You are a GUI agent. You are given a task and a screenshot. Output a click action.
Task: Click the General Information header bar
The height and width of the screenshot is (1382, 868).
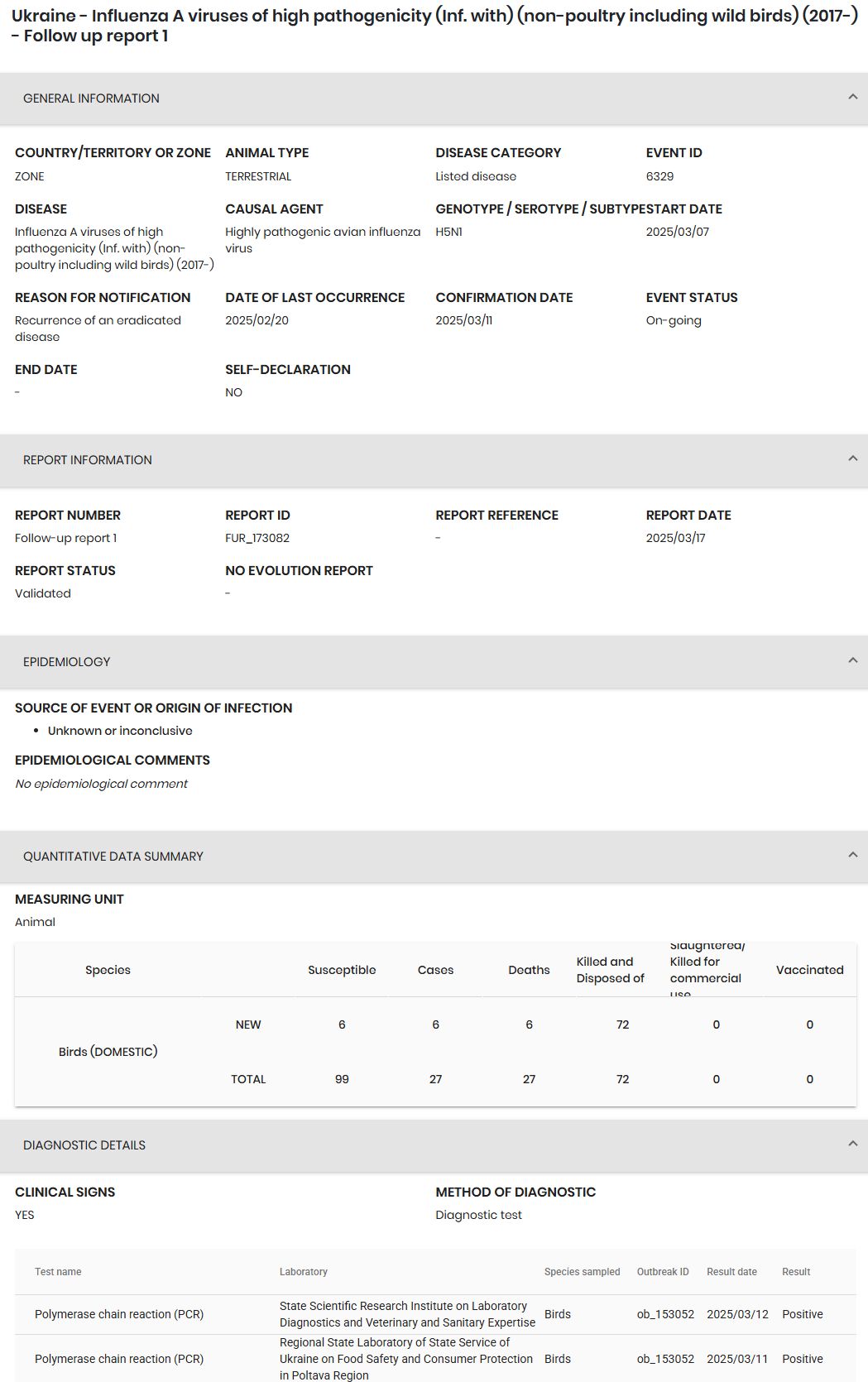click(x=434, y=98)
